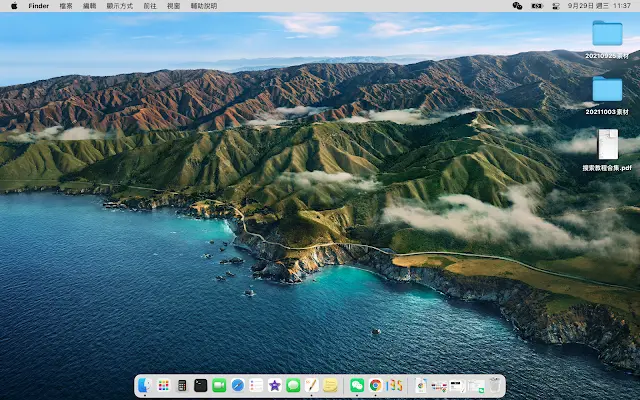This screenshot has height=400, width=640.
Task: Open Safari browser in dock
Action: (237, 385)
